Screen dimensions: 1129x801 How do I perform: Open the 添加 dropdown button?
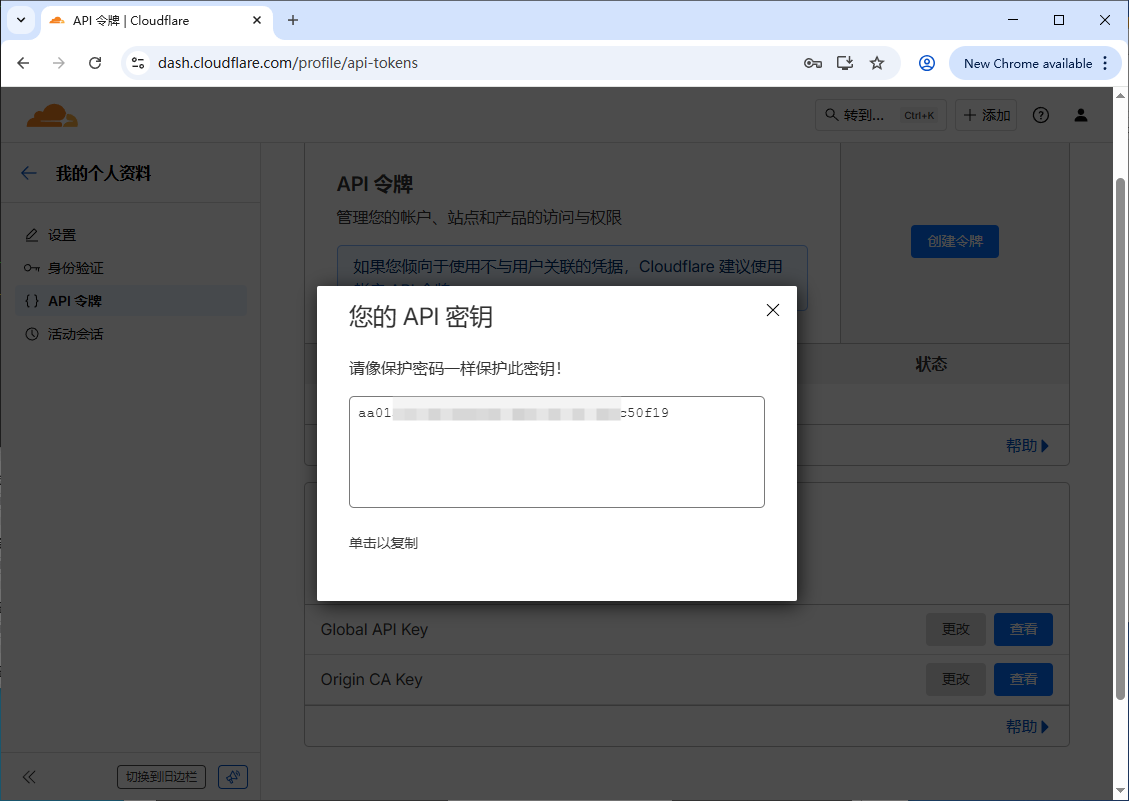click(986, 115)
